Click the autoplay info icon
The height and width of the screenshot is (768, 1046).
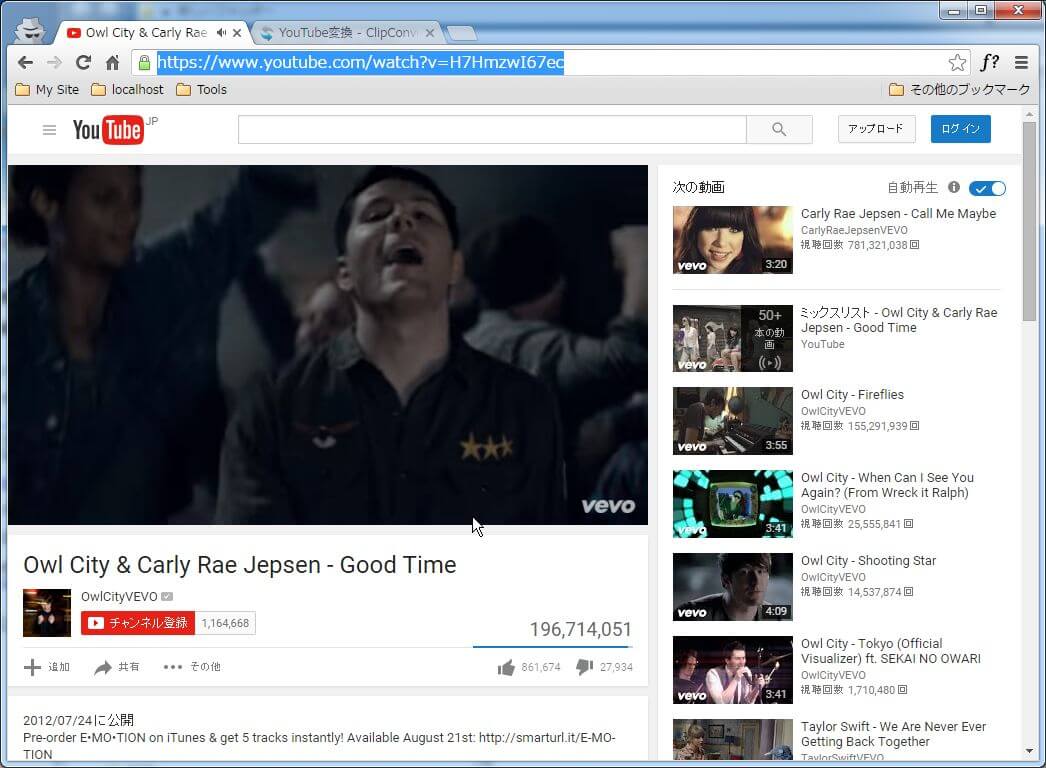pos(953,188)
